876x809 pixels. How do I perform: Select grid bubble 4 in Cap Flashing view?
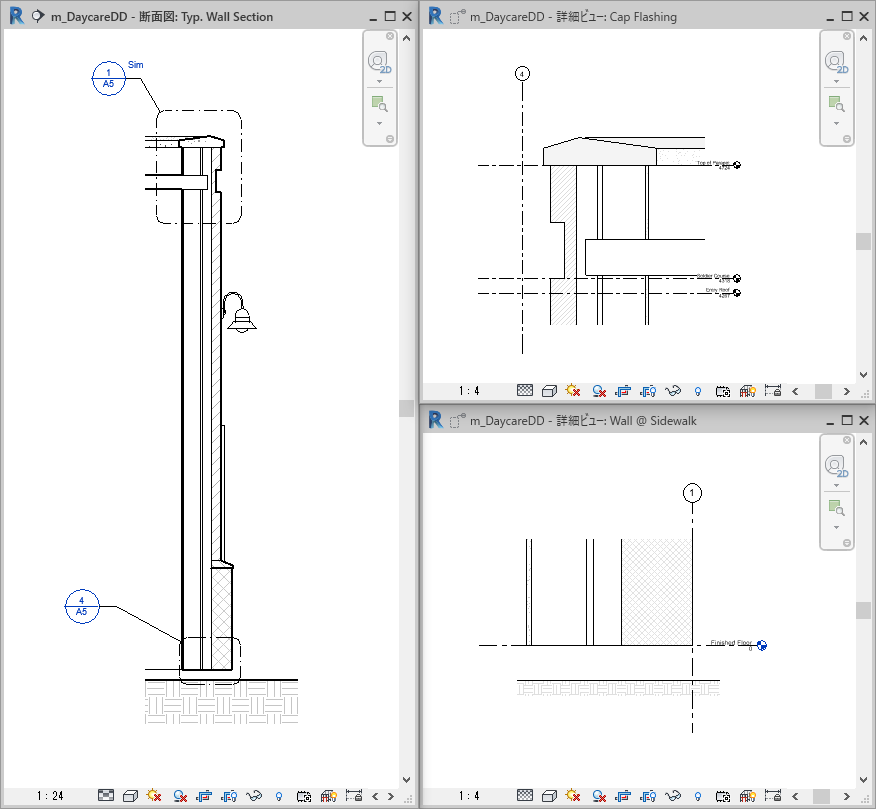point(522,74)
